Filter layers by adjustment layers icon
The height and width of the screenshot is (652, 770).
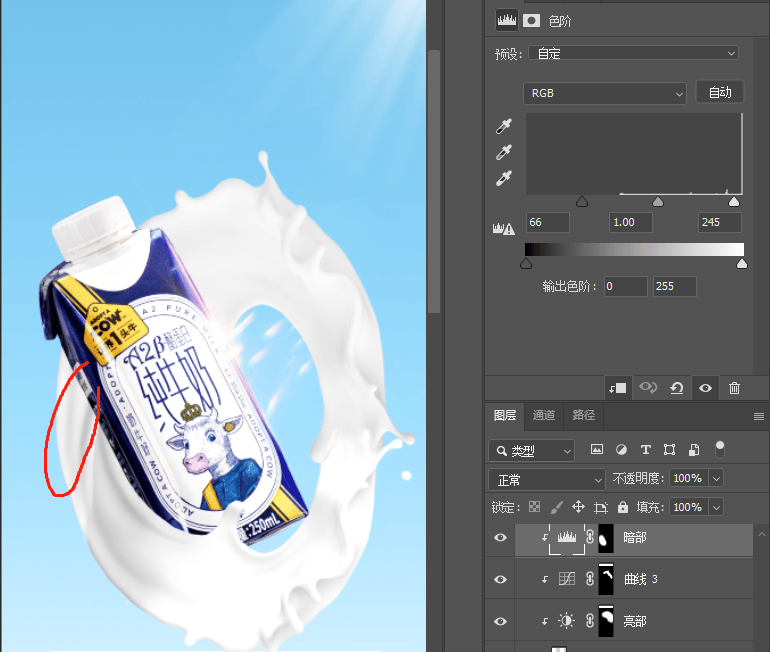pyautogui.click(x=621, y=449)
